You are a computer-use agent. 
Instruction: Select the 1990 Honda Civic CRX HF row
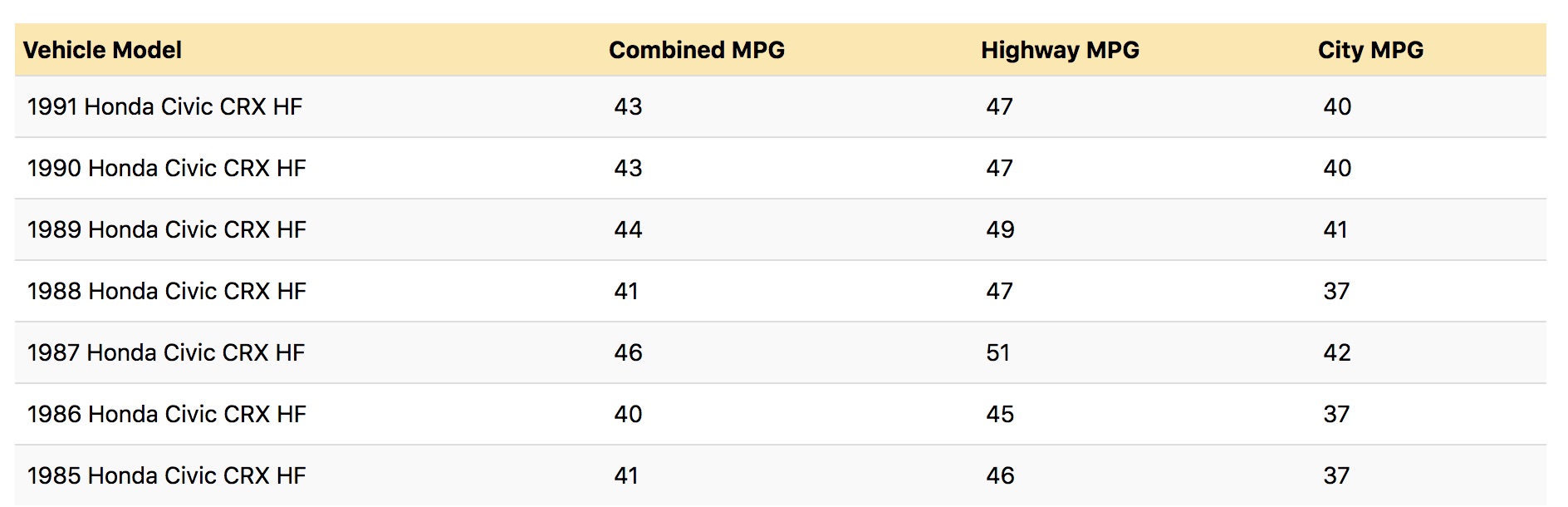166,168
